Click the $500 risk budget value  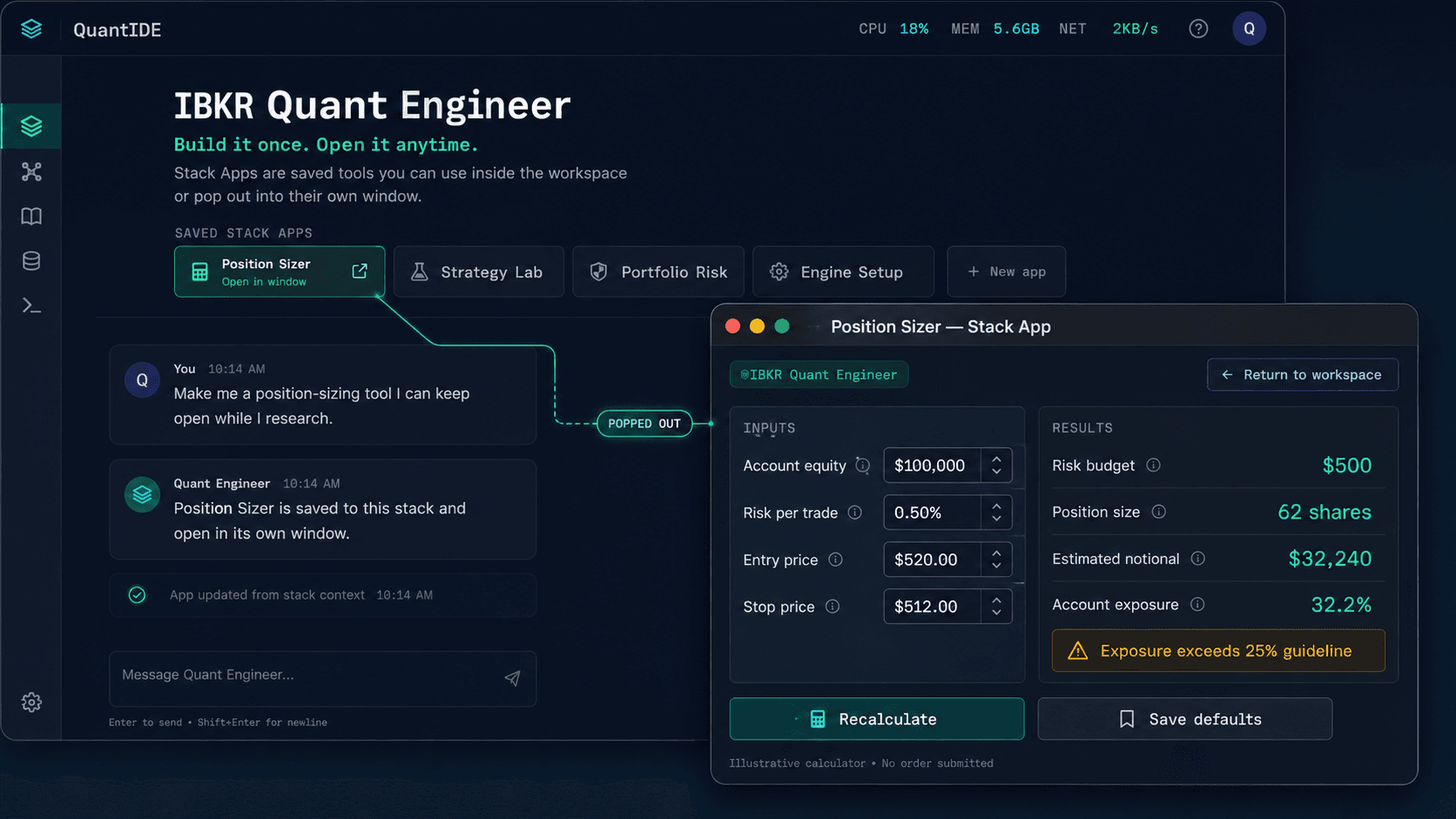[x=1347, y=466]
